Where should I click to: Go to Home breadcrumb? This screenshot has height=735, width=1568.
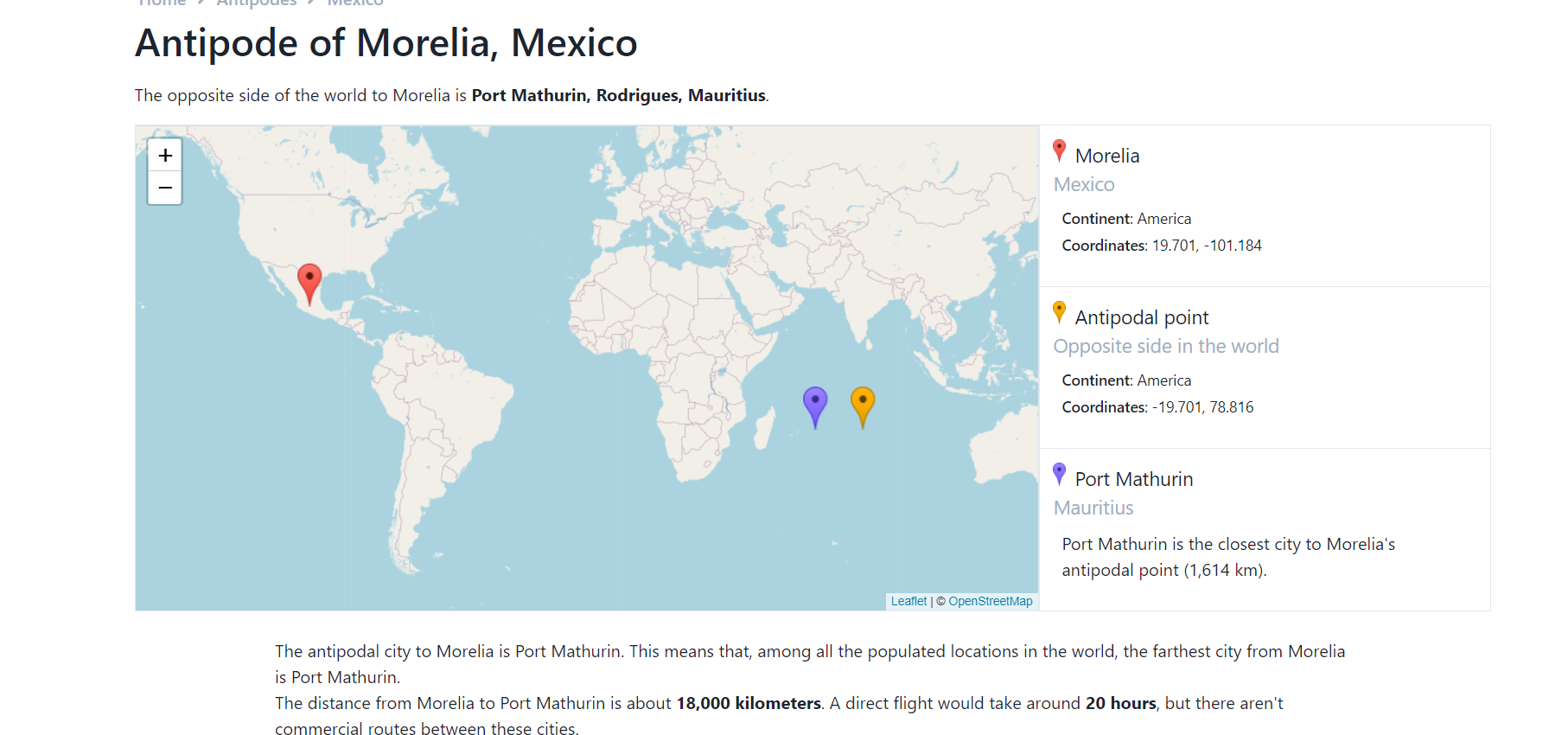point(163,3)
